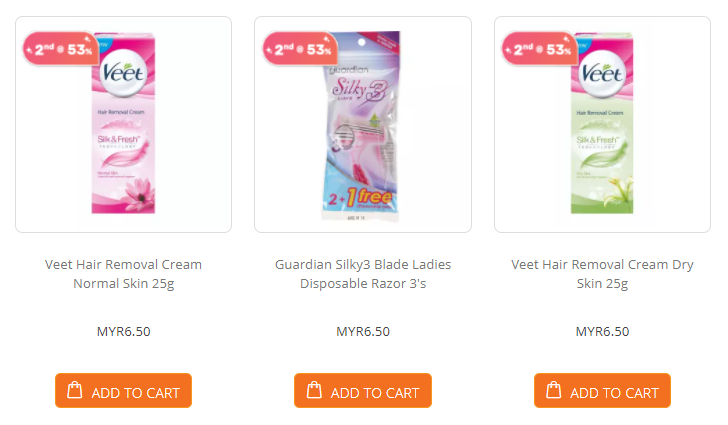The width and height of the screenshot is (728, 425).
Task: View the green Veet Dry Skin product image
Action: click(602, 123)
